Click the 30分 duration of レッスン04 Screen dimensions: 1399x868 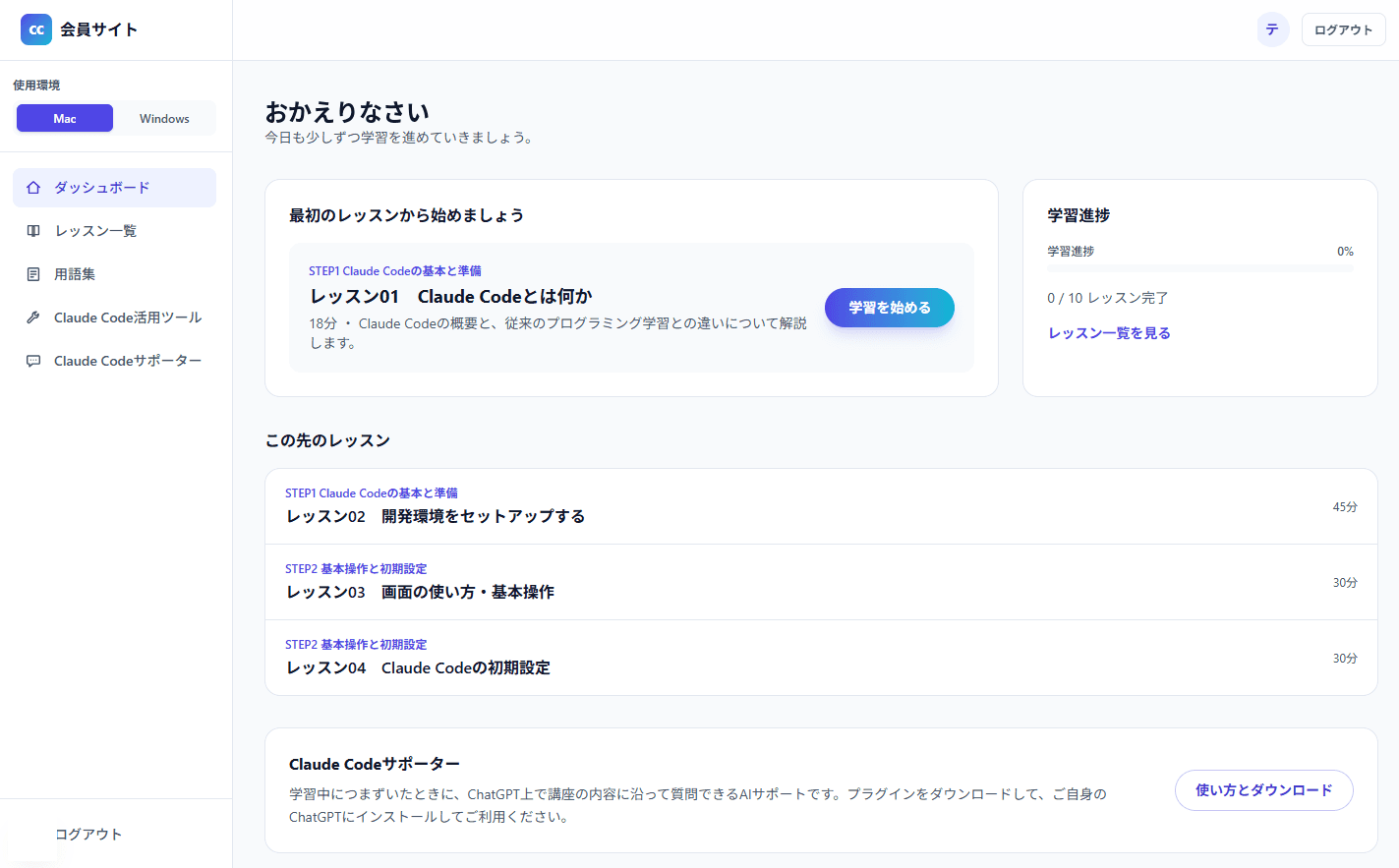(x=1345, y=659)
